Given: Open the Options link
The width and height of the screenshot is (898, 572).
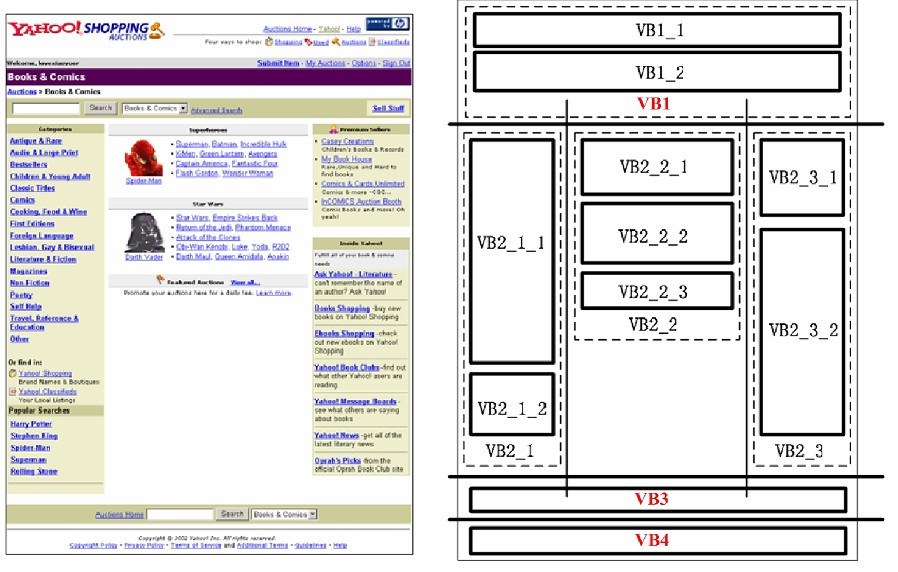Looking at the screenshot, I should (364, 63).
